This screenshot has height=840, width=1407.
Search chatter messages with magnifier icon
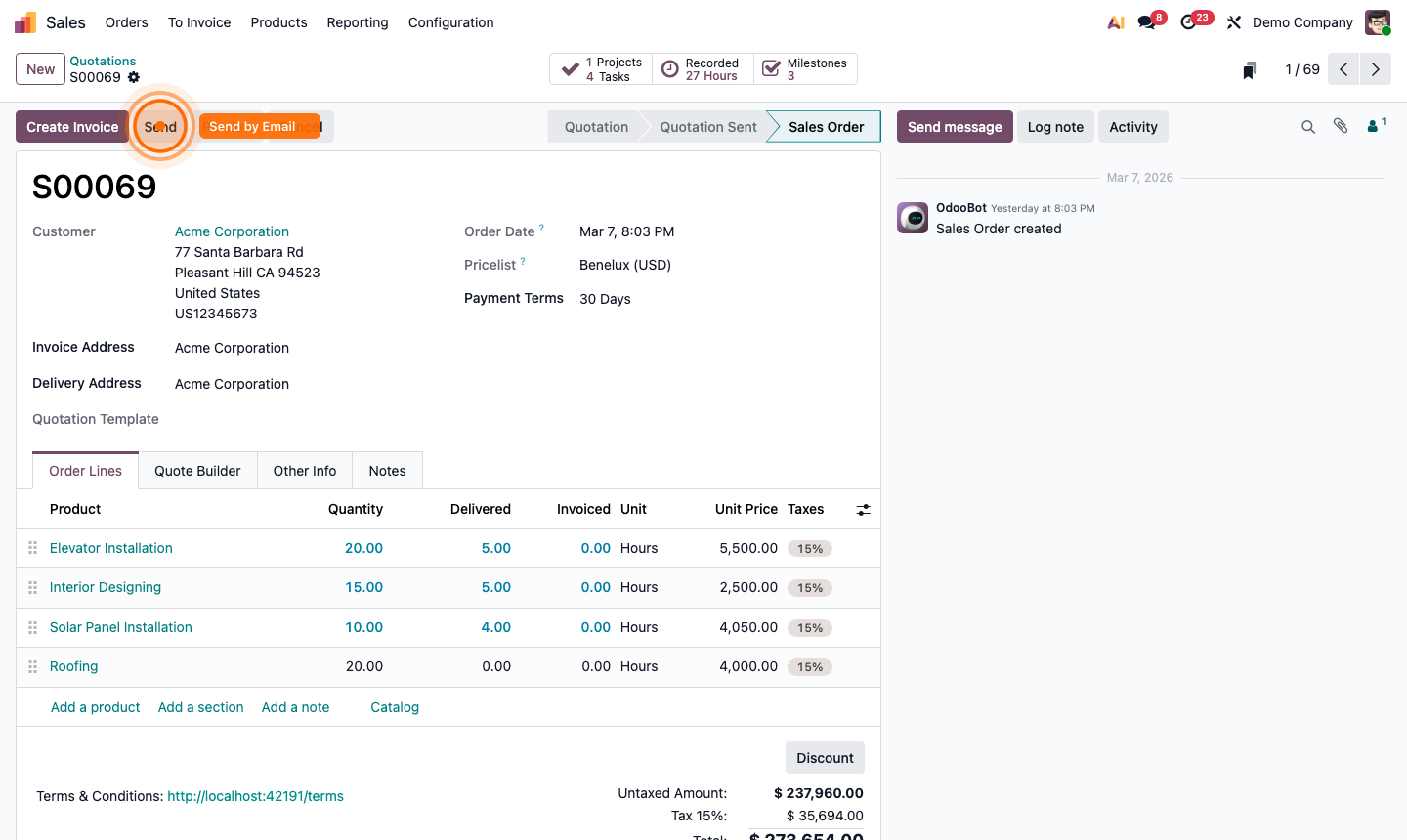(1307, 127)
